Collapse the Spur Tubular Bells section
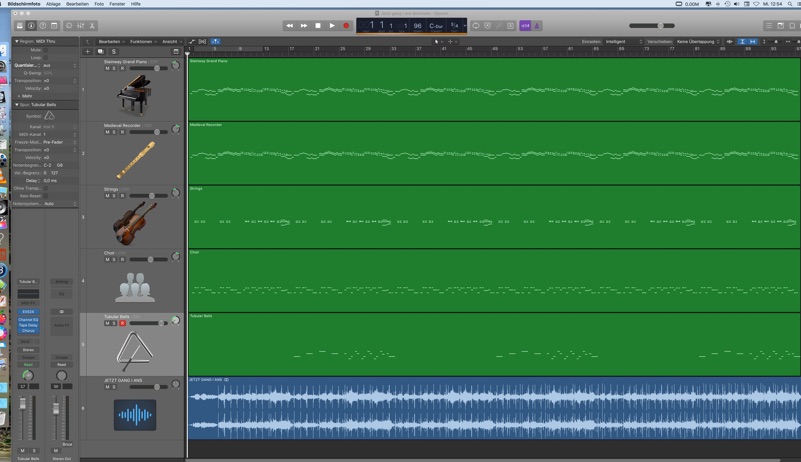The height and width of the screenshot is (462, 801). pyautogui.click(x=16, y=104)
